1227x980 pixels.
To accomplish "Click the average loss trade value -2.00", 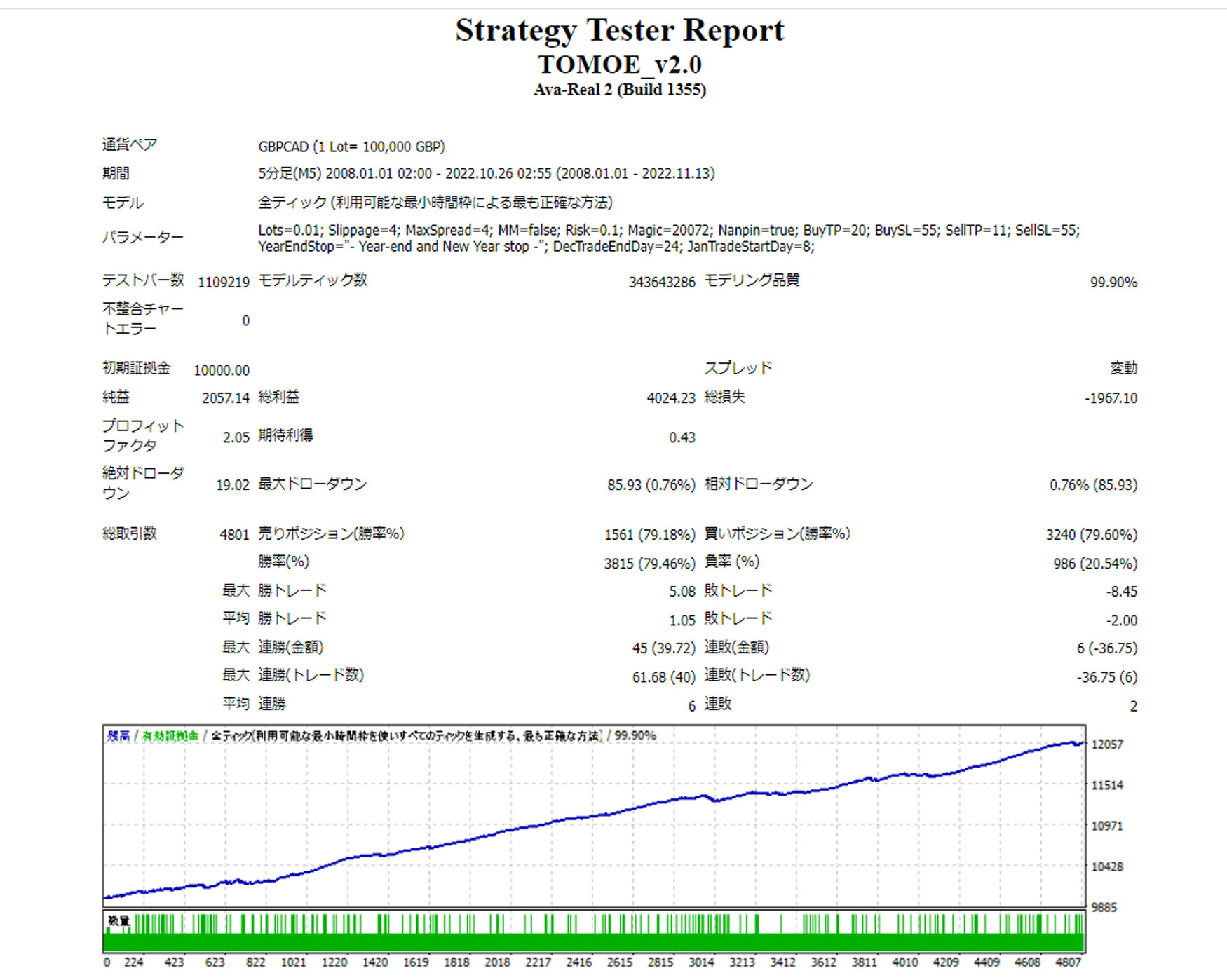I will tap(1122, 620).
